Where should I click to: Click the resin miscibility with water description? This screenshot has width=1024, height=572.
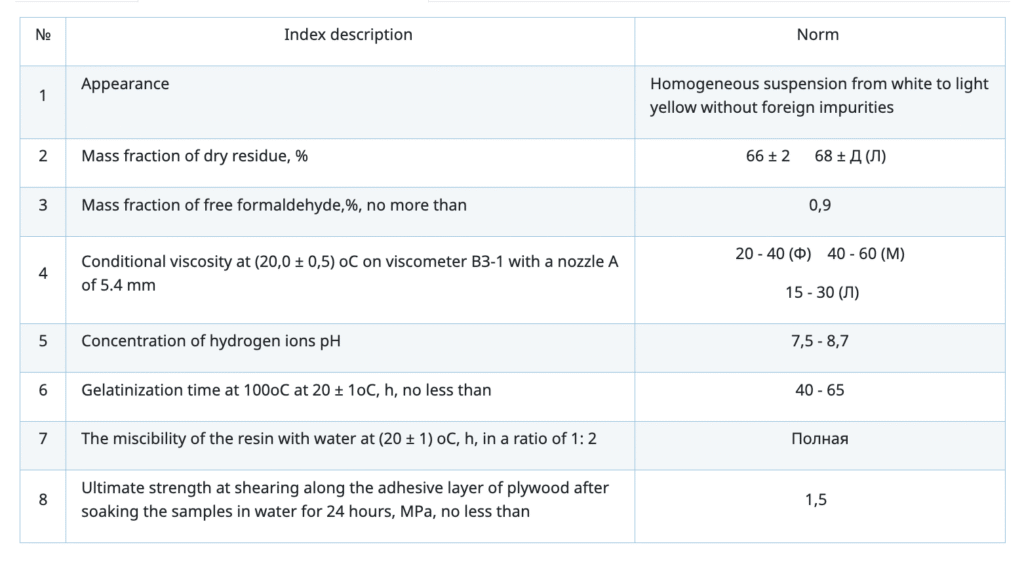click(339, 439)
